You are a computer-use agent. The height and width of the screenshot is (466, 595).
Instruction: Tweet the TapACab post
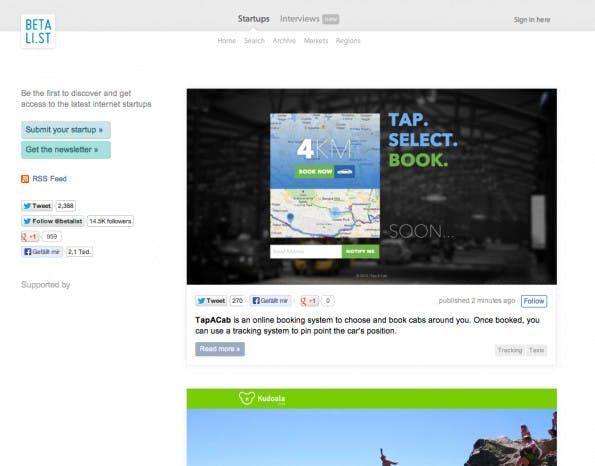(211, 301)
